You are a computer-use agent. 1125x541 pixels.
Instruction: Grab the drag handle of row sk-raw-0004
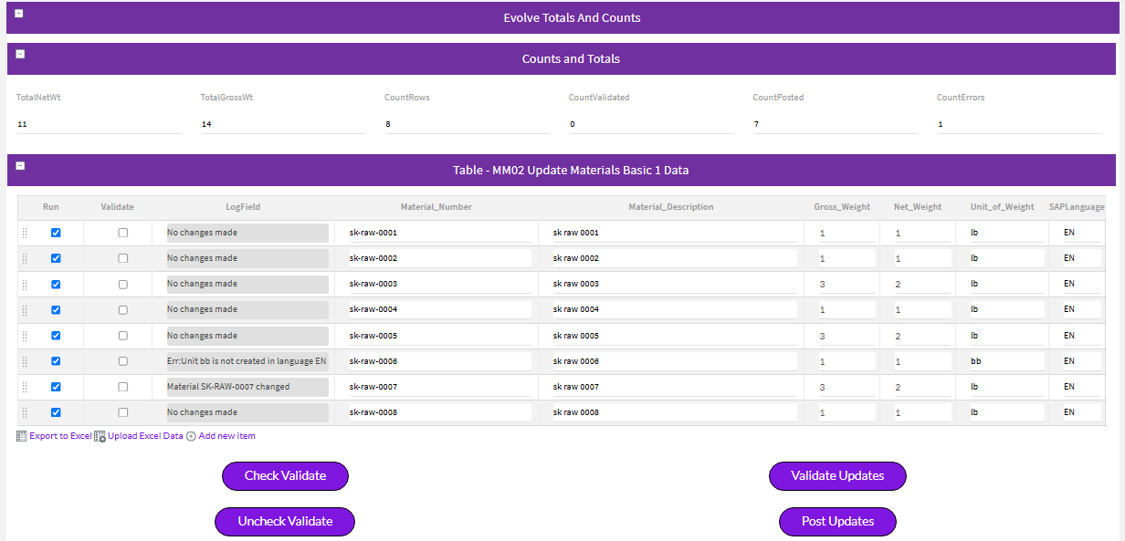(24, 310)
